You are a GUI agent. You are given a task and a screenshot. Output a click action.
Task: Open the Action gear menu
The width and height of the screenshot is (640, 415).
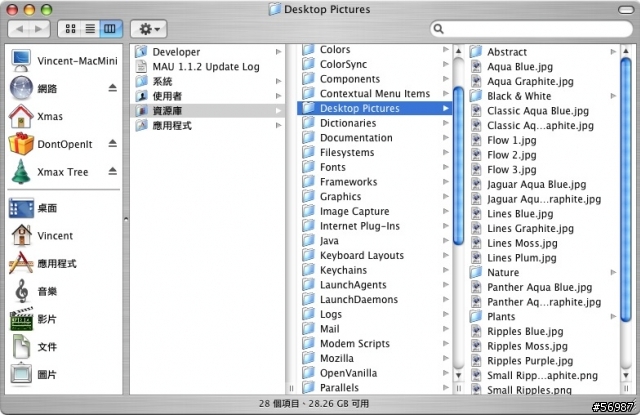tap(149, 29)
